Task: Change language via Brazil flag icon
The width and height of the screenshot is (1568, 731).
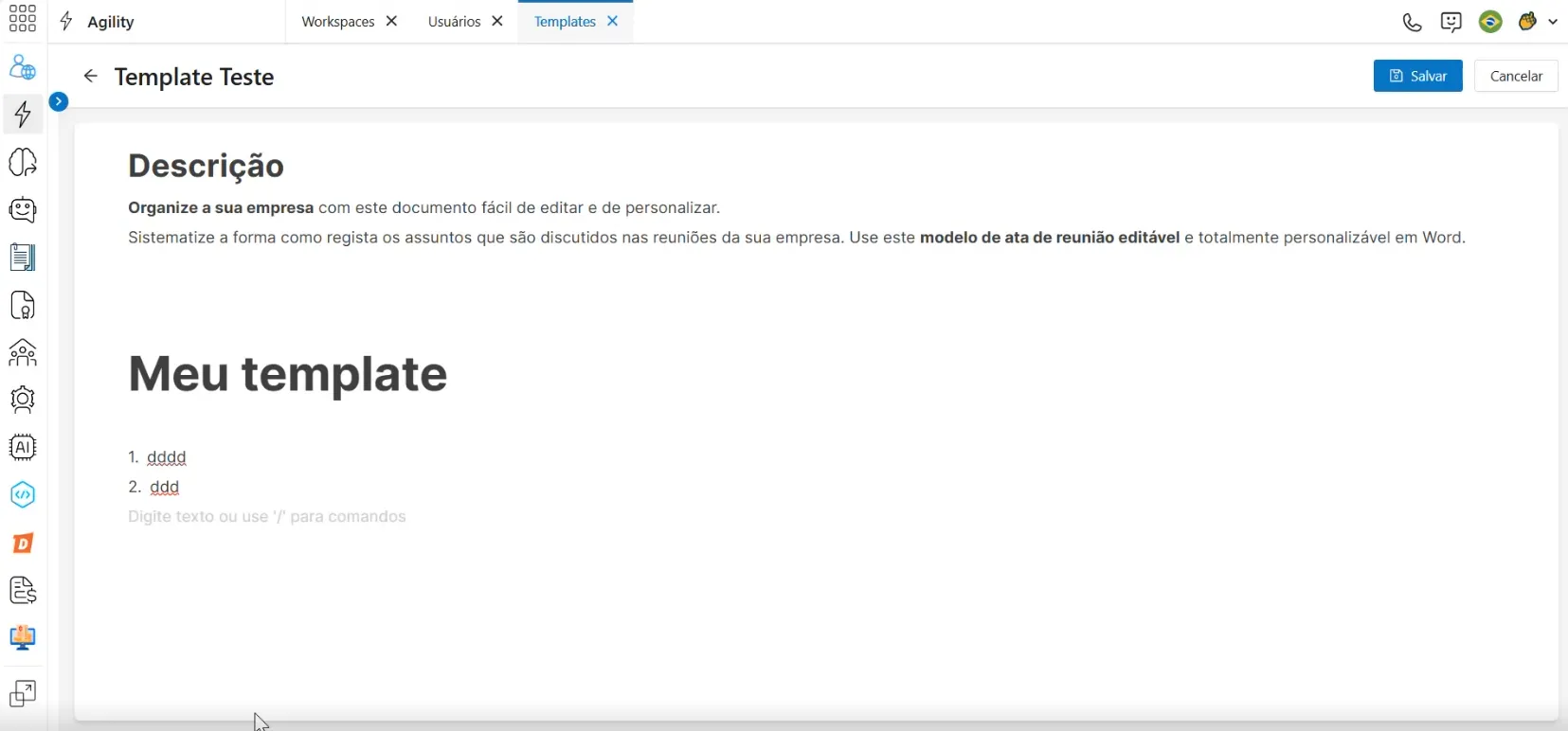Action: tap(1490, 21)
